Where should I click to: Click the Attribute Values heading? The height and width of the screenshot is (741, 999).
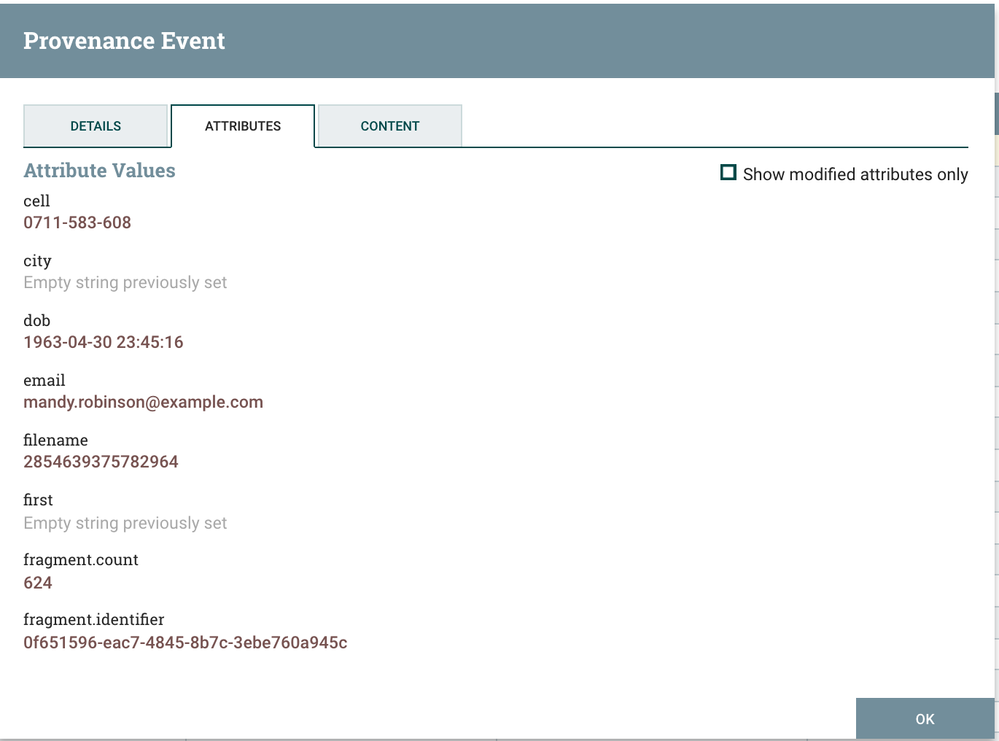(x=99, y=171)
